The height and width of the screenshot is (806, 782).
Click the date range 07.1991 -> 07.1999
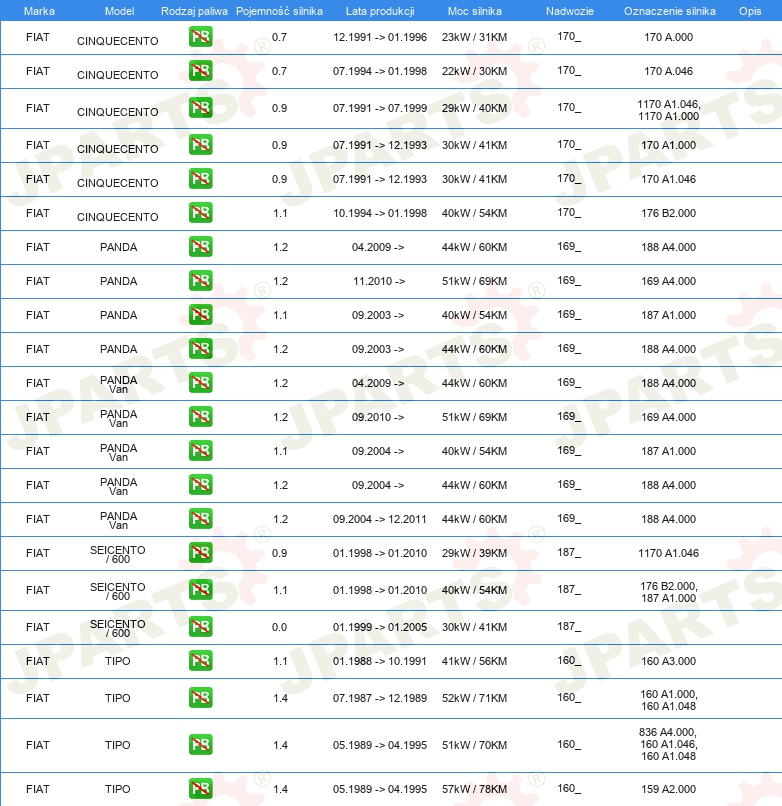point(380,108)
